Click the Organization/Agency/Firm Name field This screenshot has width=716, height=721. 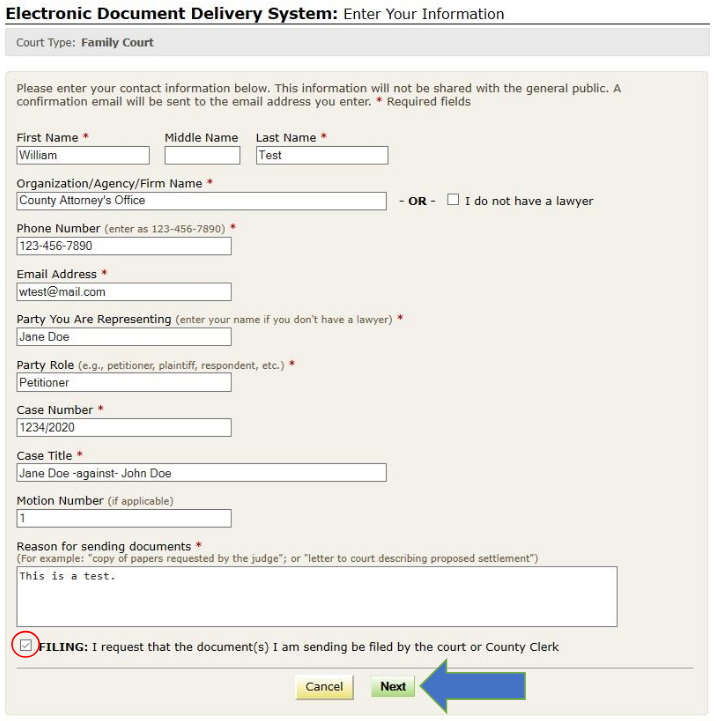click(x=201, y=201)
